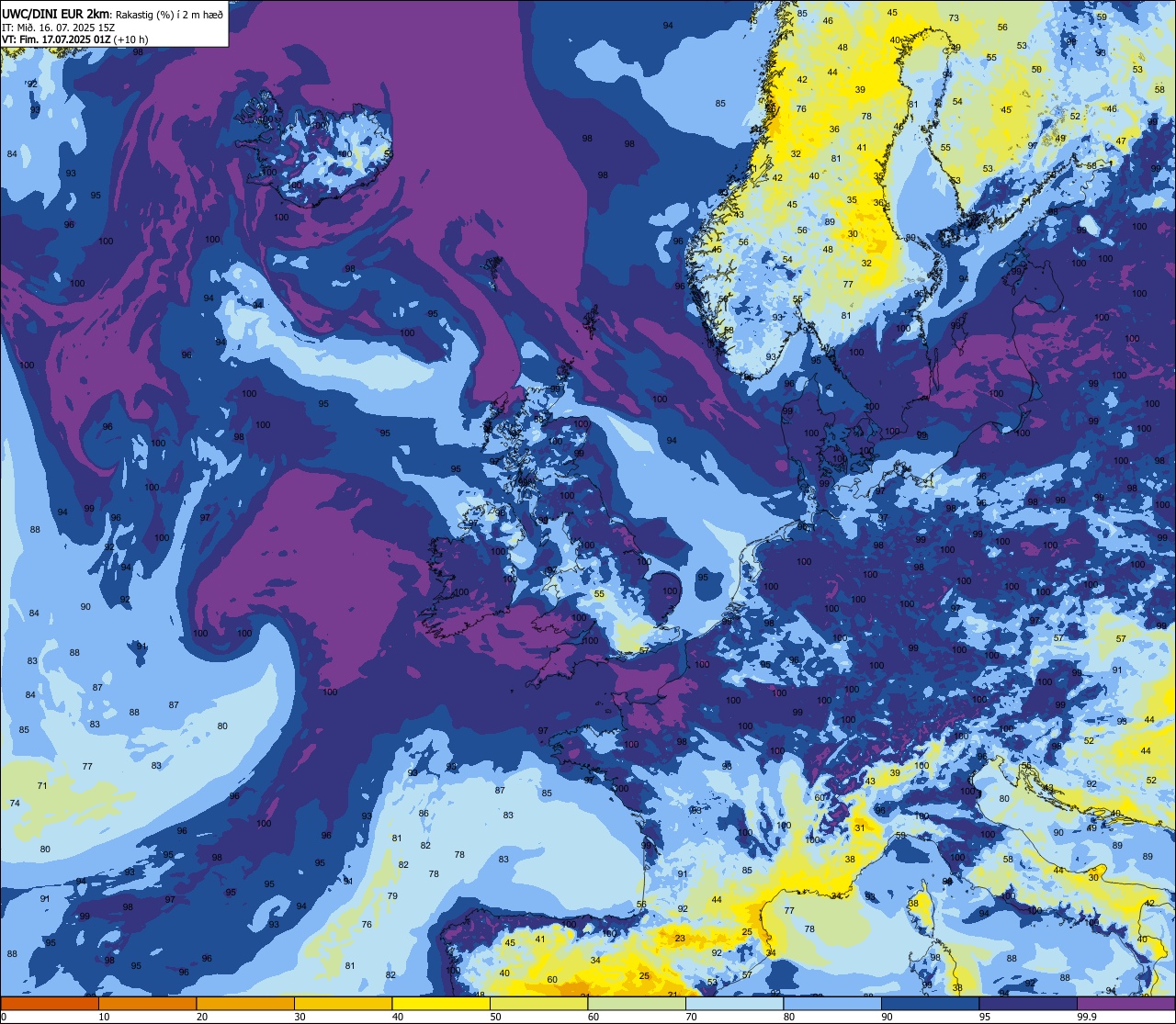Select the 10–20 orange legend swatch
The width and height of the screenshot is (1176, 1024).
[147, 1003]
